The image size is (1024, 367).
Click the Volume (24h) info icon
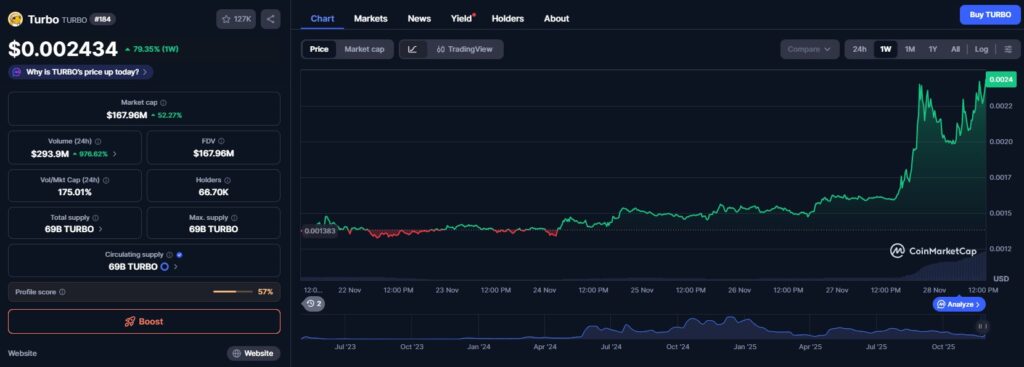[x=98, y=141]
